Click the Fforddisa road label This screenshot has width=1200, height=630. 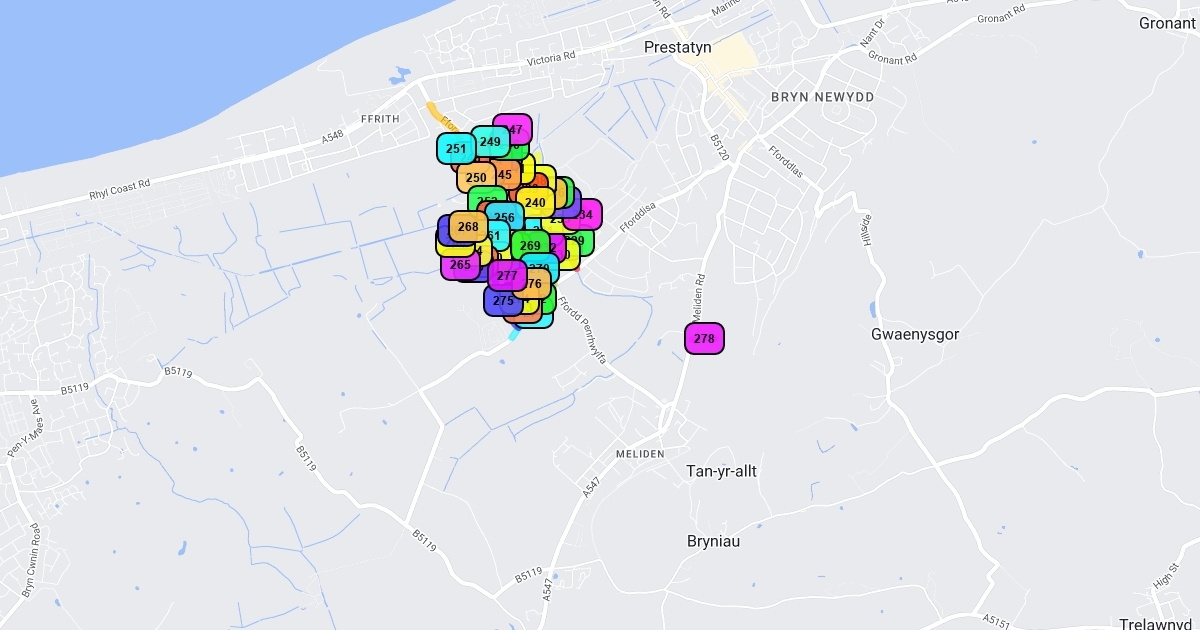pos(638,218)
